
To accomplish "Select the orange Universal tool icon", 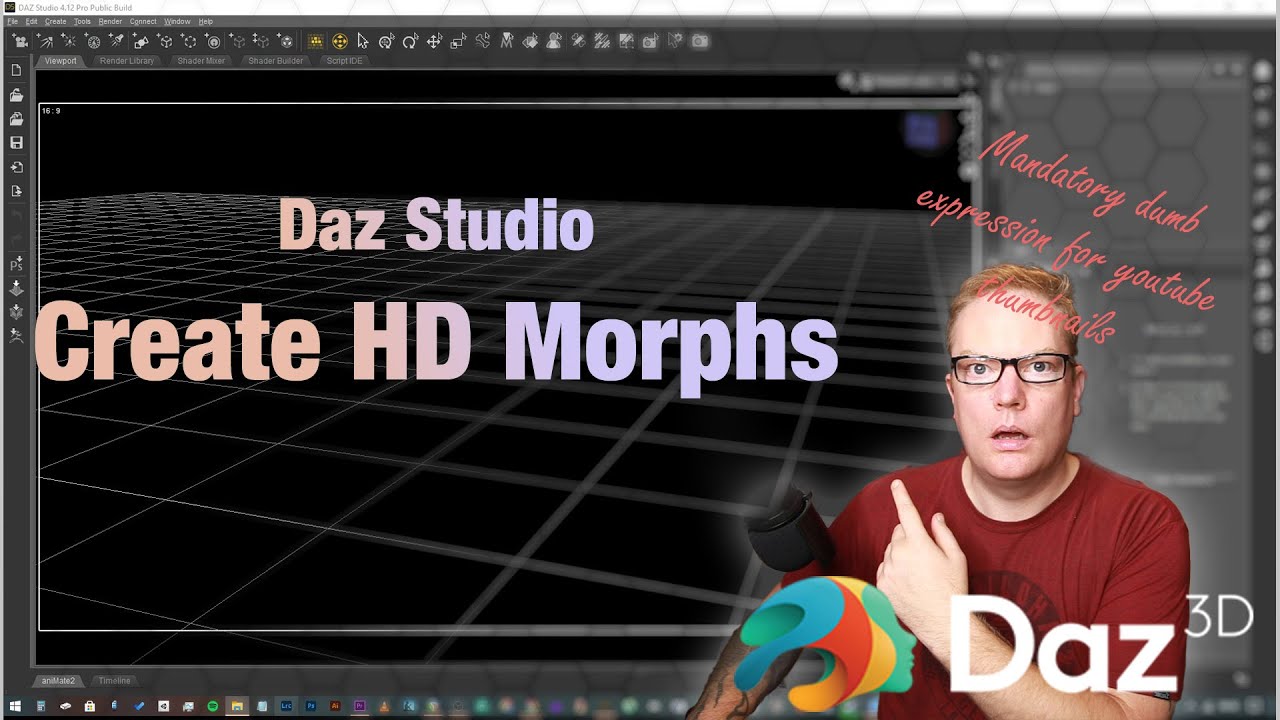I will (x=340, y=41).
